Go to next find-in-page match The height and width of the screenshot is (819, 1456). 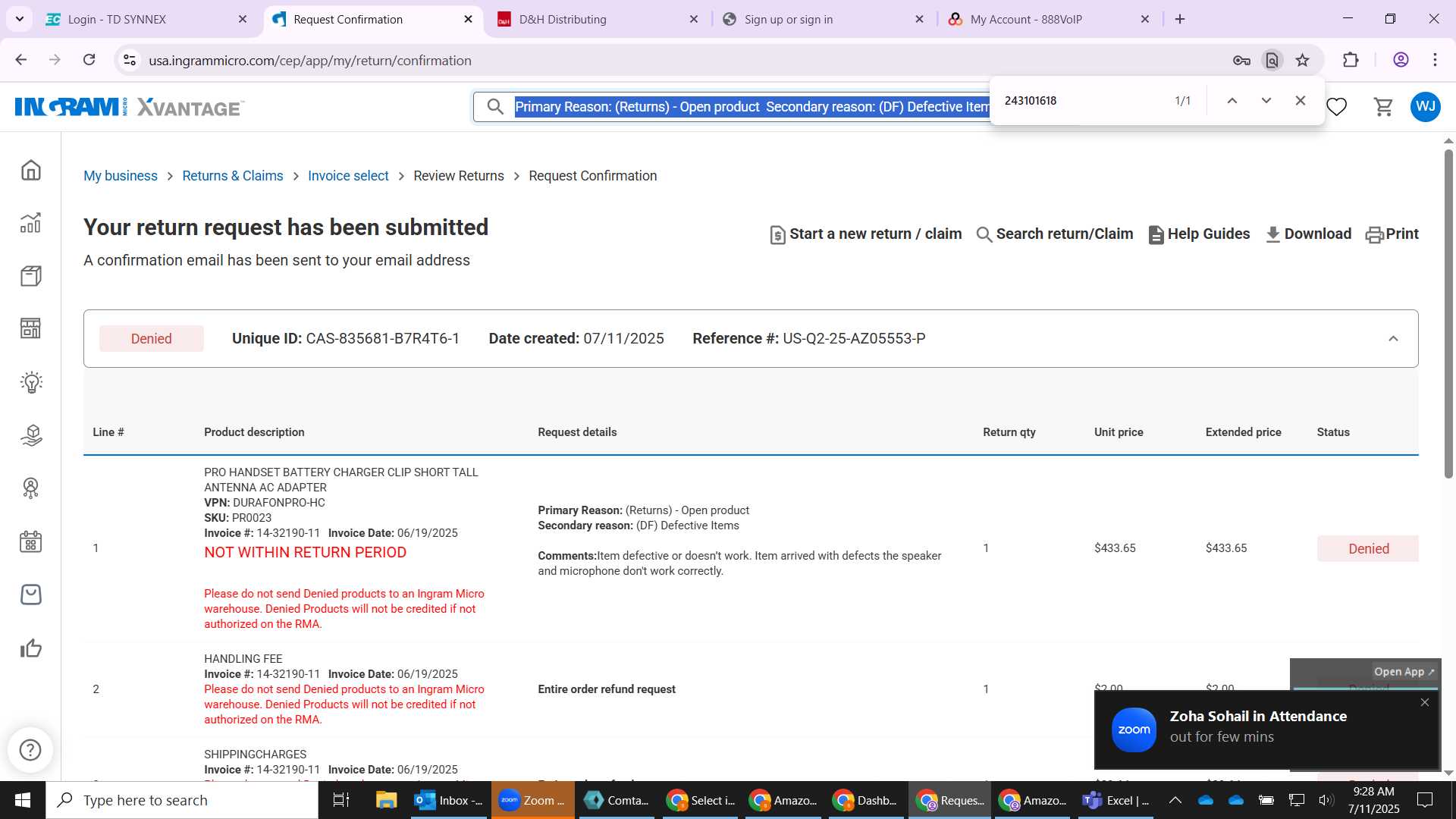point(1266,101)
